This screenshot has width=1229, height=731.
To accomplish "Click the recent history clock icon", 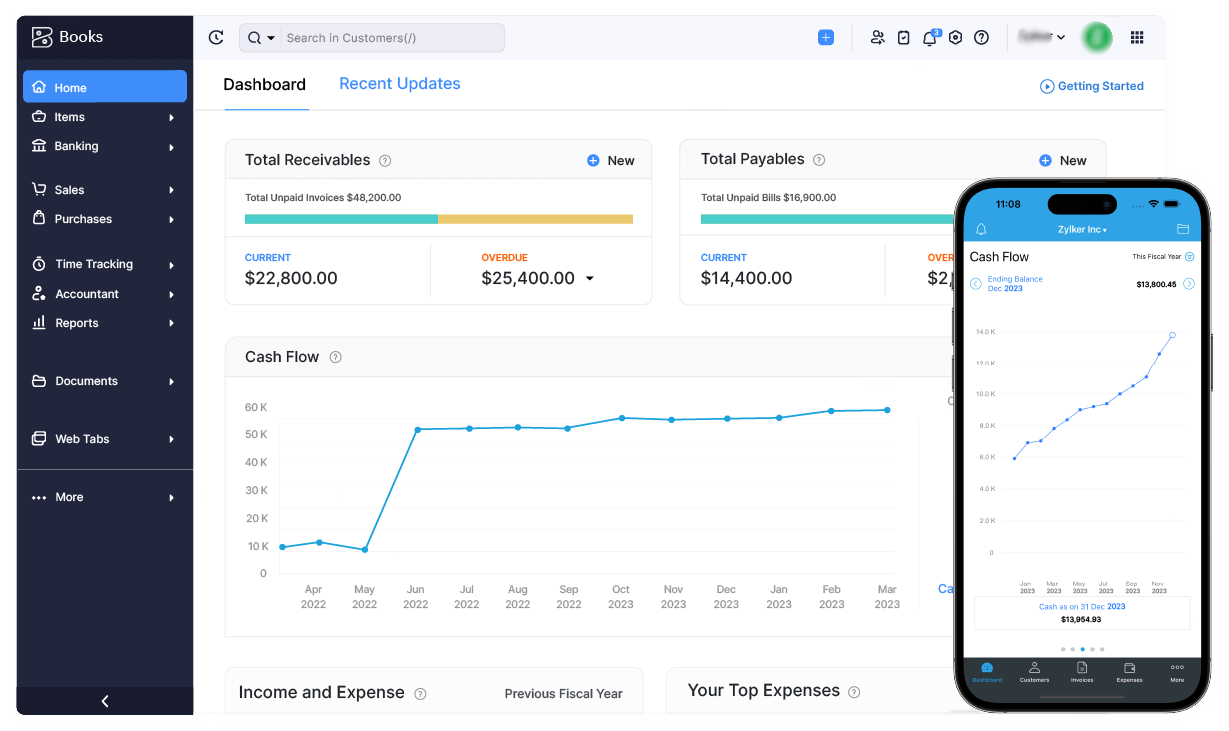I will (216, 38).
